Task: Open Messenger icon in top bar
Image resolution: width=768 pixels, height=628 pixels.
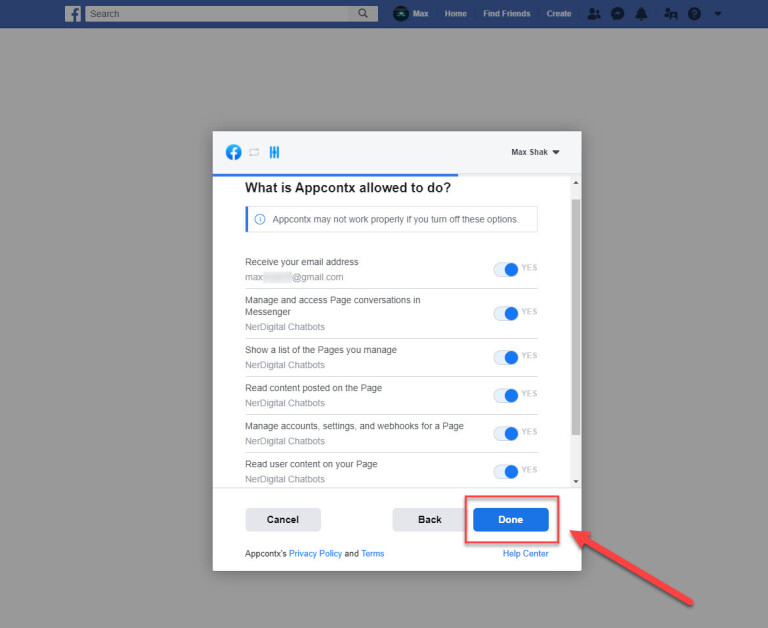Action: (618, 14)
